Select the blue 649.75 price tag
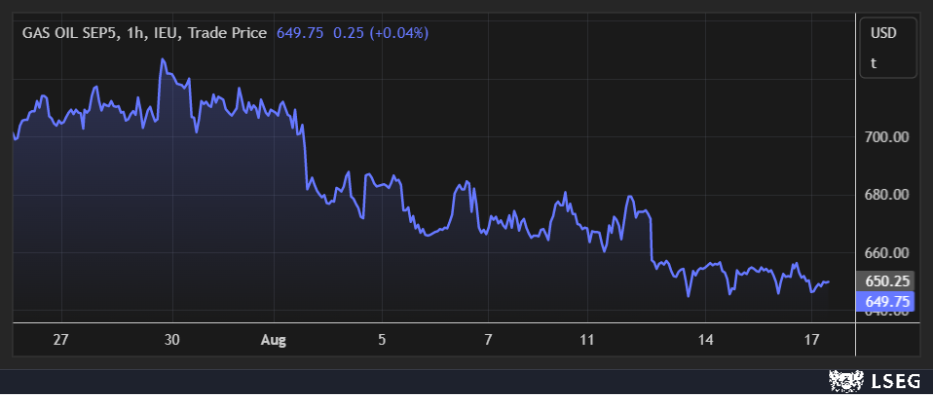933x395 pixels. [884, 302]
